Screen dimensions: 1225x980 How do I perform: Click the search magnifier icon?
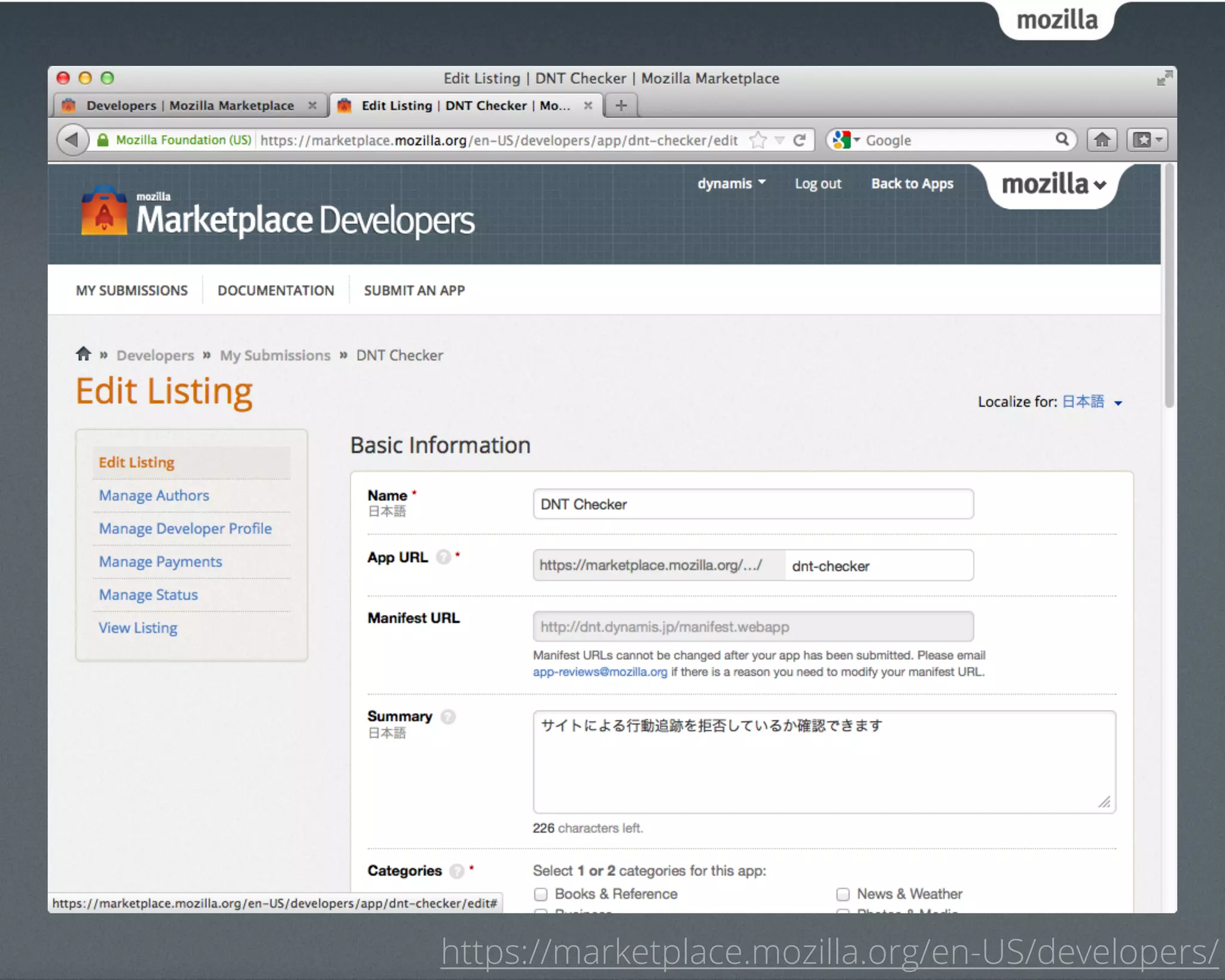tap(1062, 139)
